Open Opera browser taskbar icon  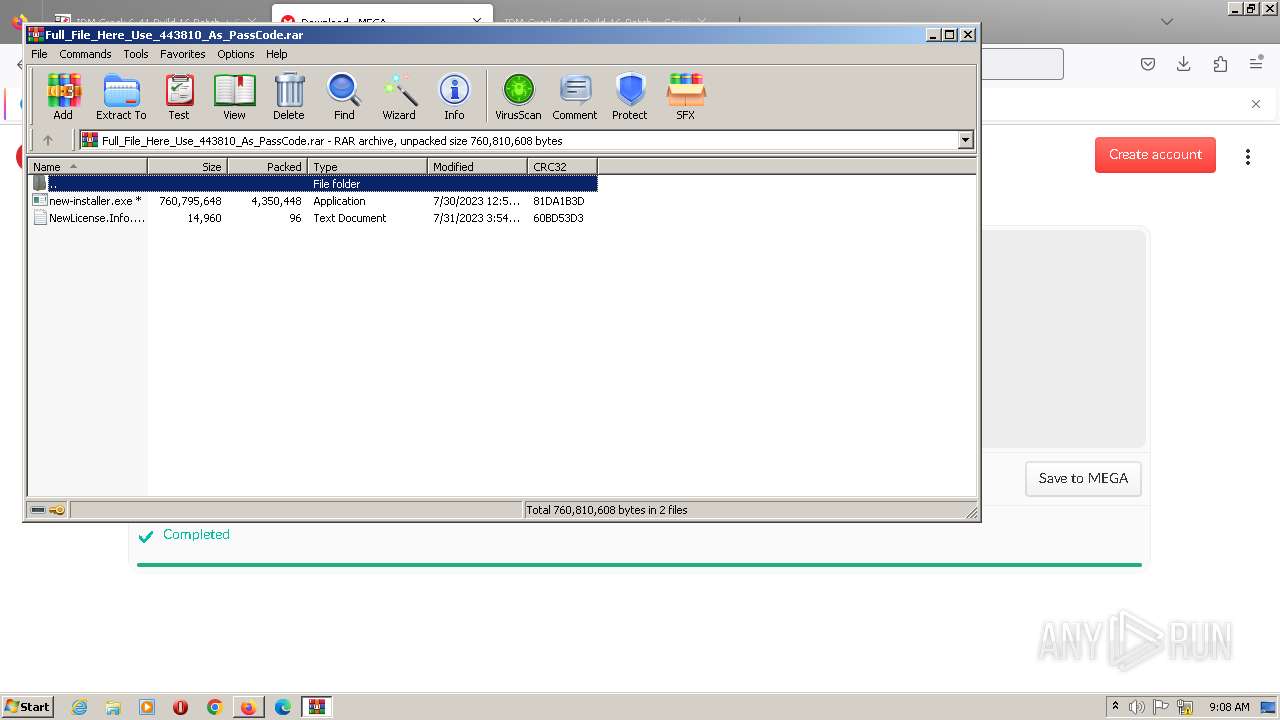point(181,707)
